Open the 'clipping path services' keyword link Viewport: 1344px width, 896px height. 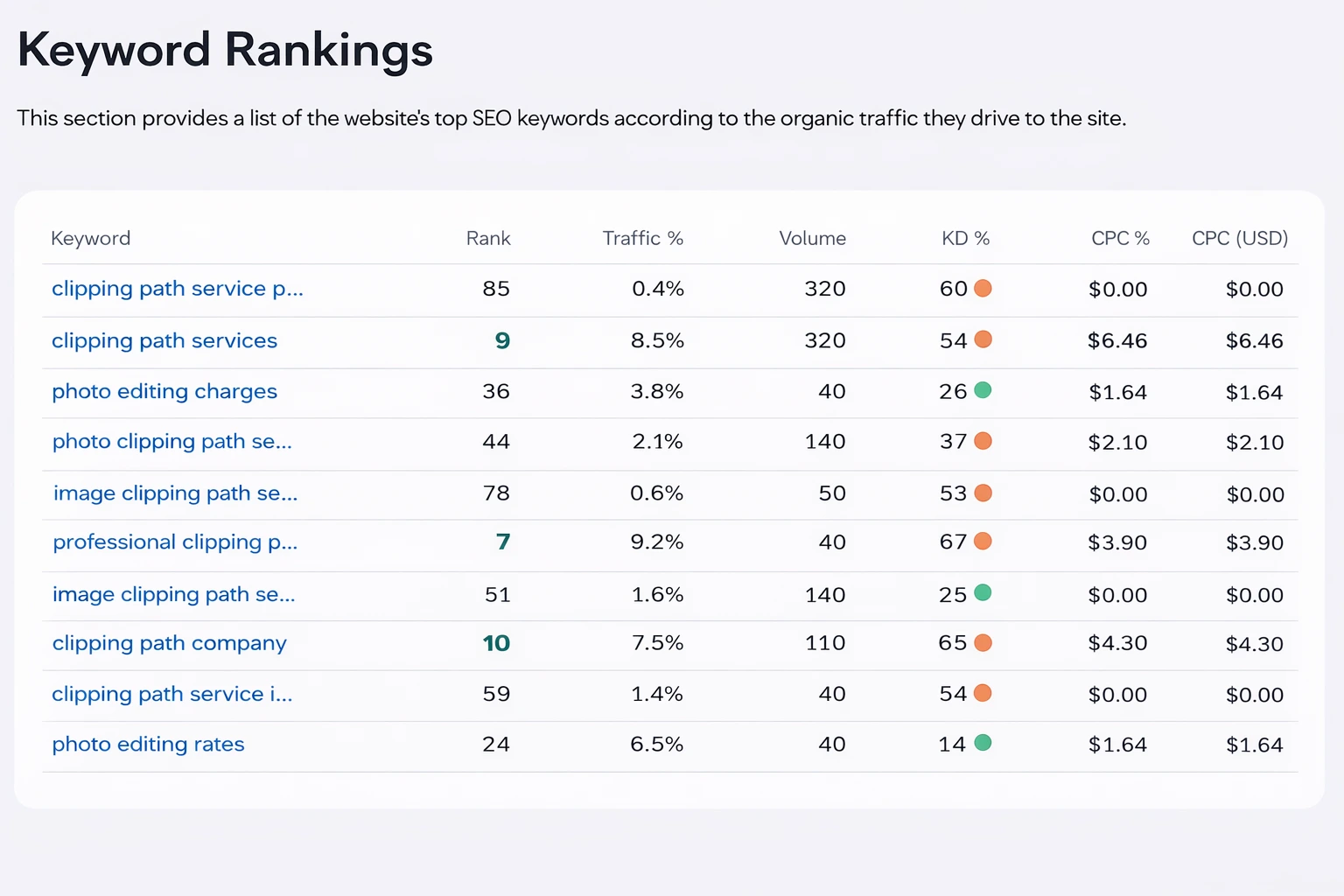(x=164, y=340)
